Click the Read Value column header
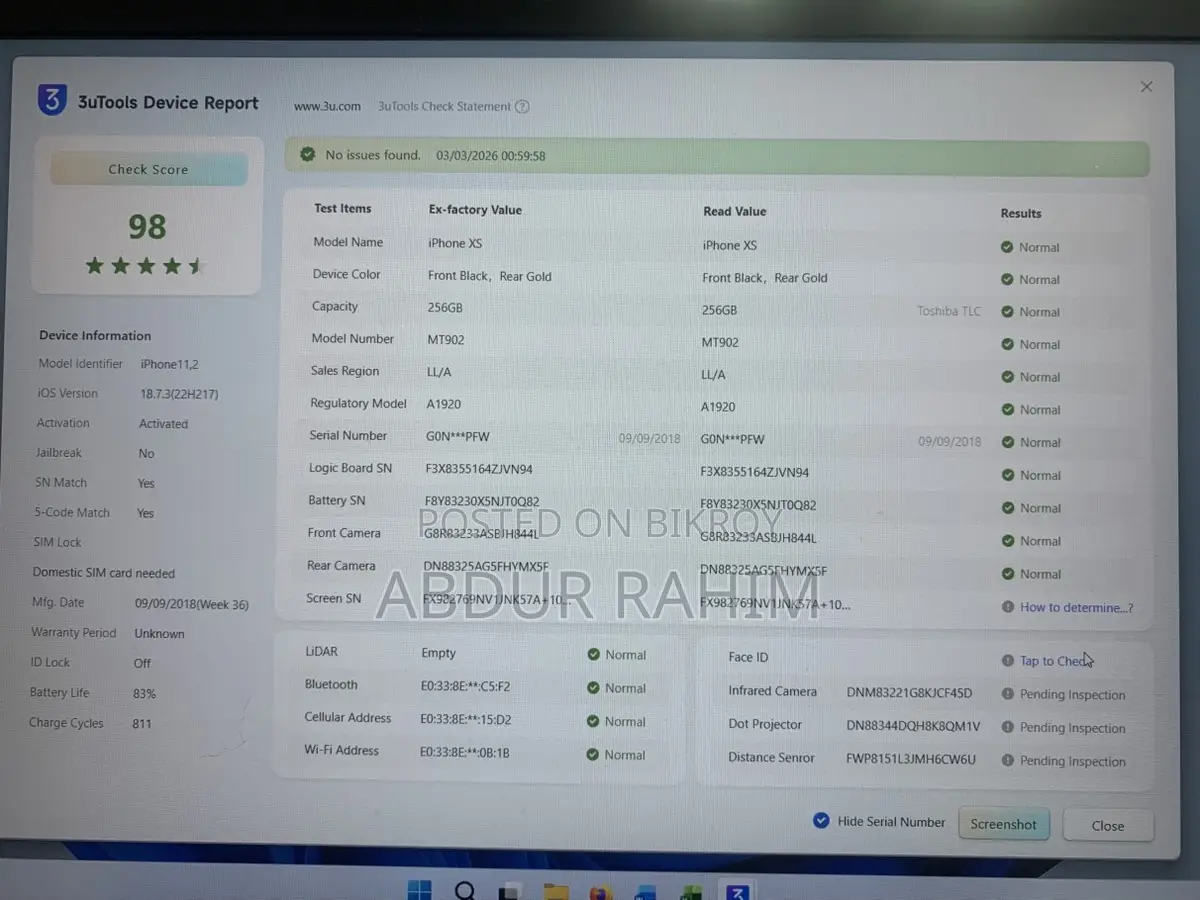The image size is (1200, 900). [x=735, y=211]
